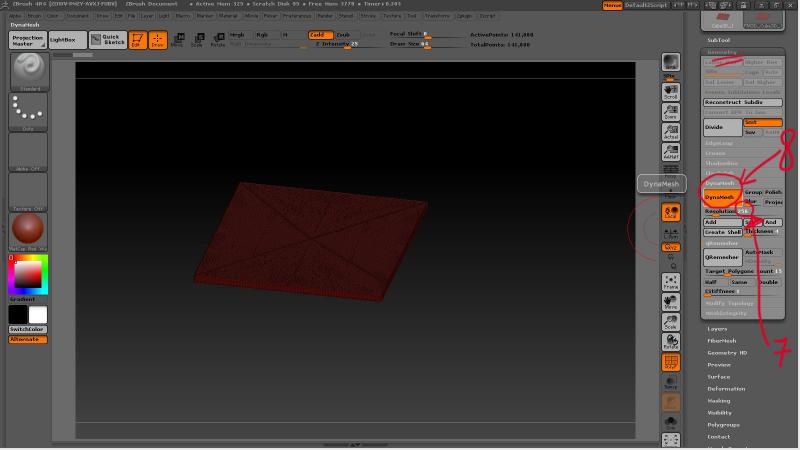
Task: Adjust the Target Polygons Count slider
Action: coord(742,272)
